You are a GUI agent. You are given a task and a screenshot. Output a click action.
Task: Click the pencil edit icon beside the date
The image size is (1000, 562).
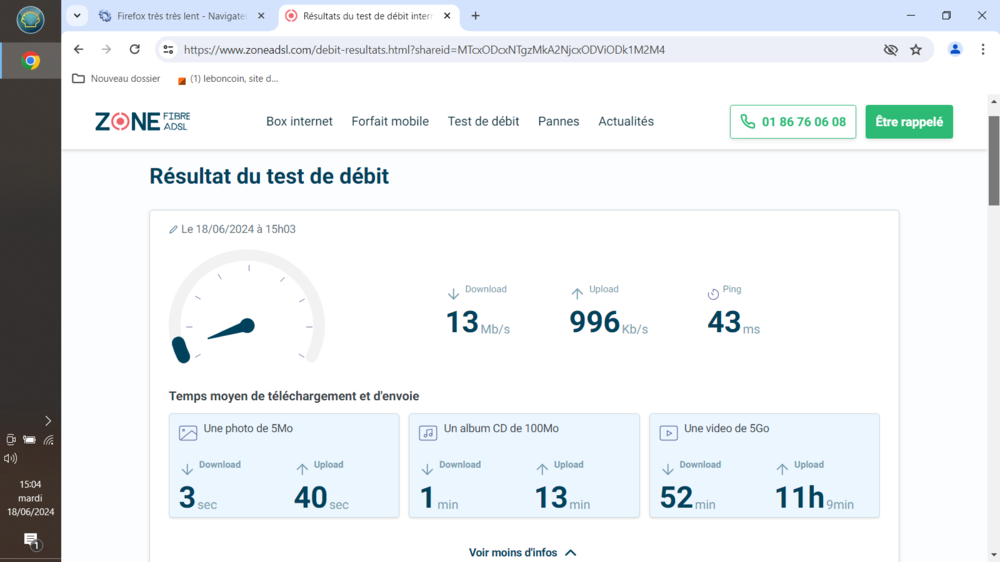173,230
